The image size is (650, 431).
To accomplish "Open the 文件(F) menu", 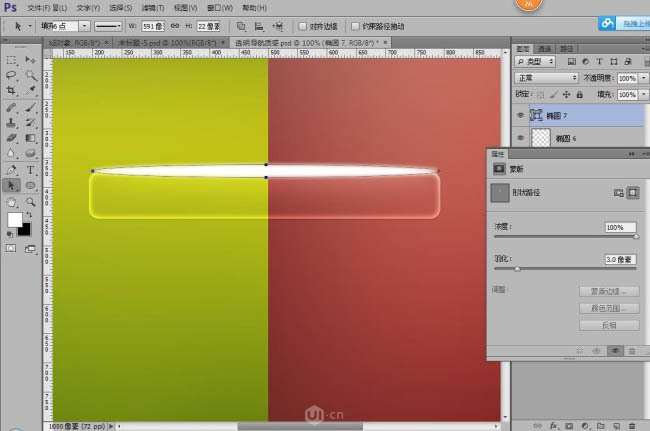I will click(x=38, y=8).
